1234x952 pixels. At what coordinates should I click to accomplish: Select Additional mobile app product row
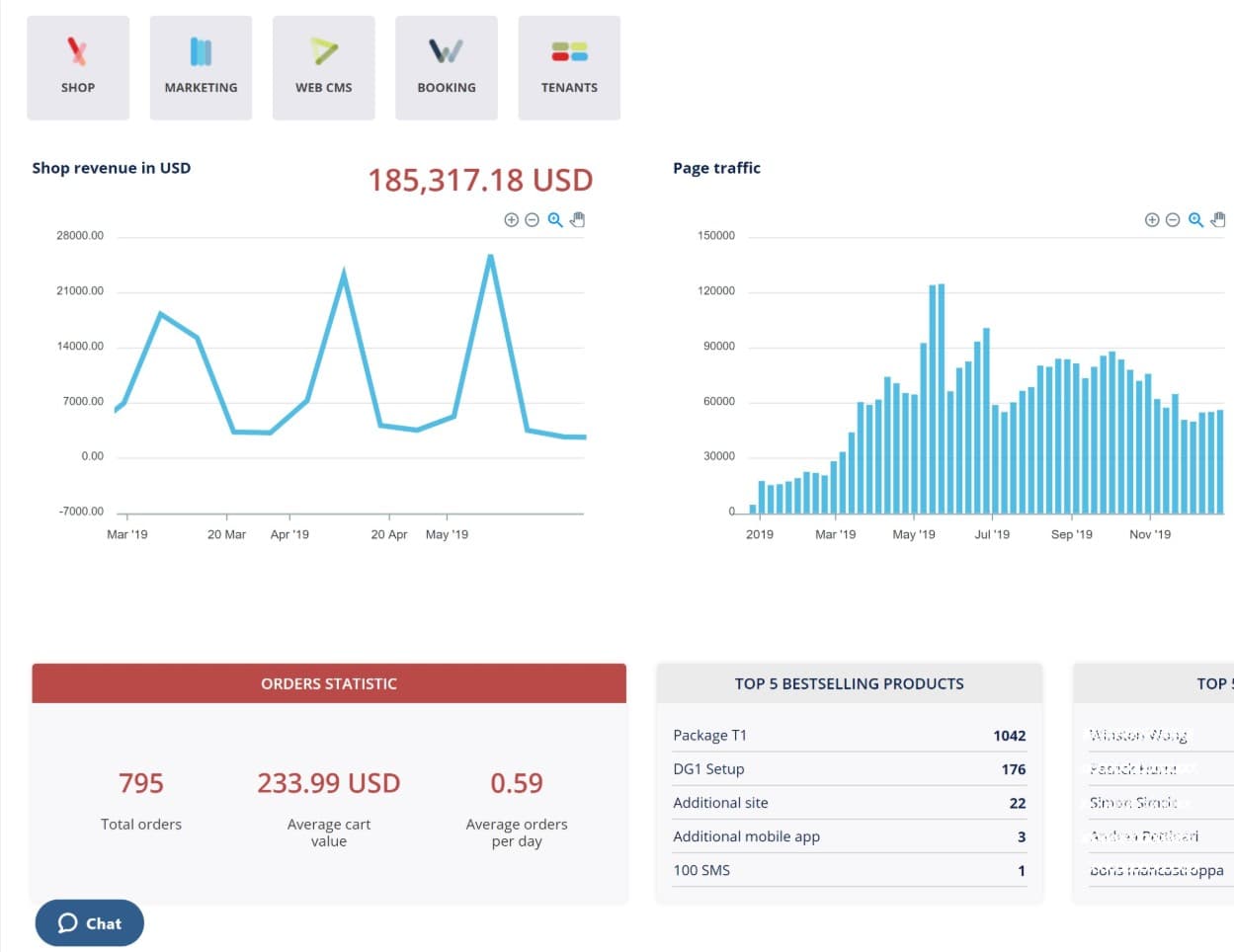[849, 836]
